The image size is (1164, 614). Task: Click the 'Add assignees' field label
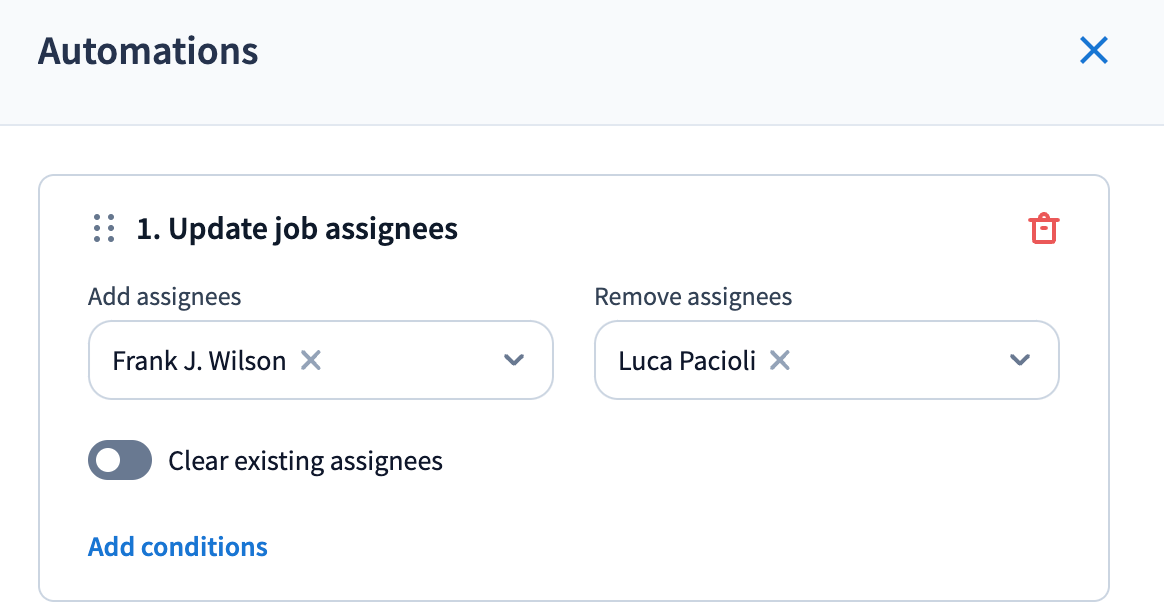click(164, 296)
